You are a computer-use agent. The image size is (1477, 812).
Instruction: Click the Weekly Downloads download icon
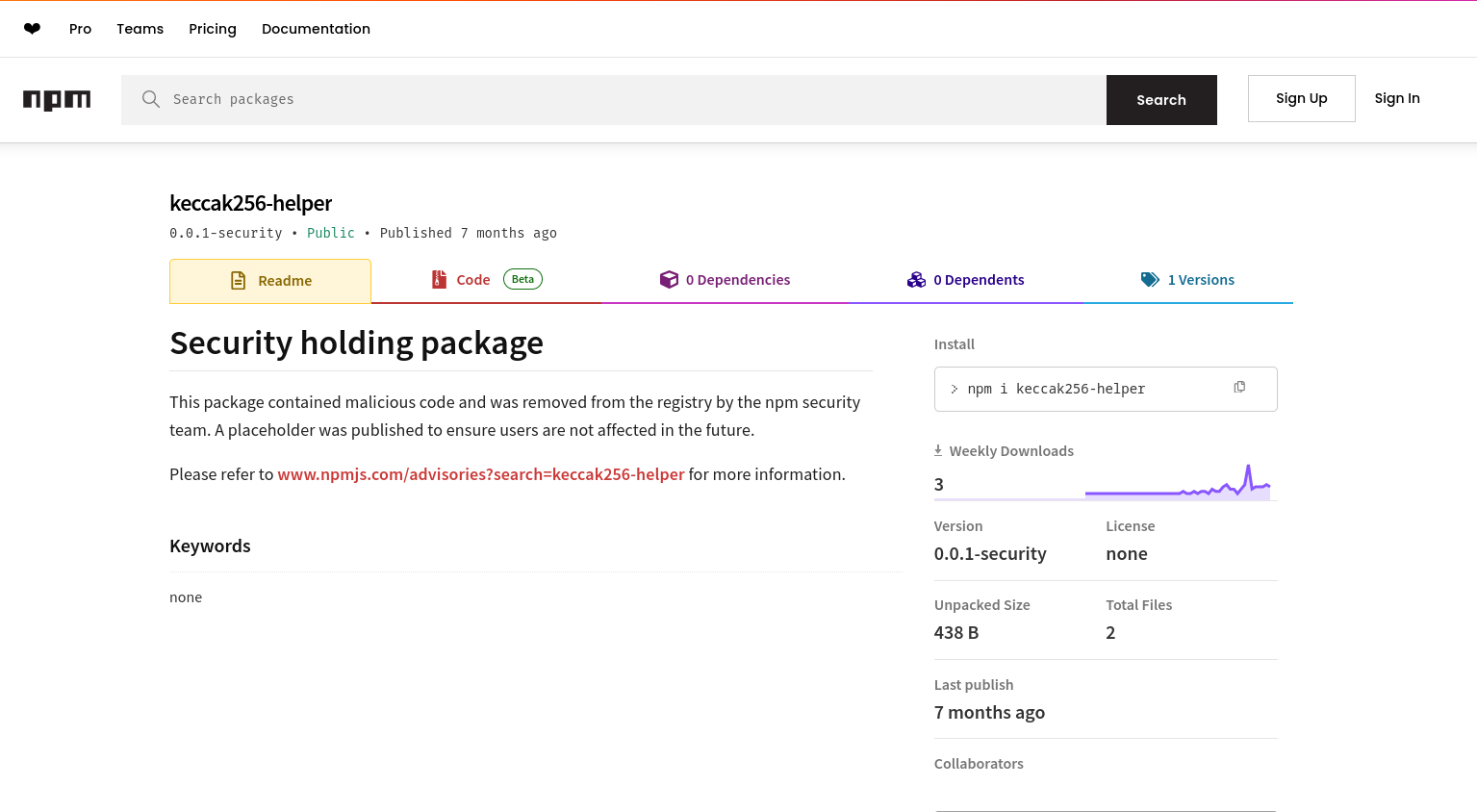[936, 450]
